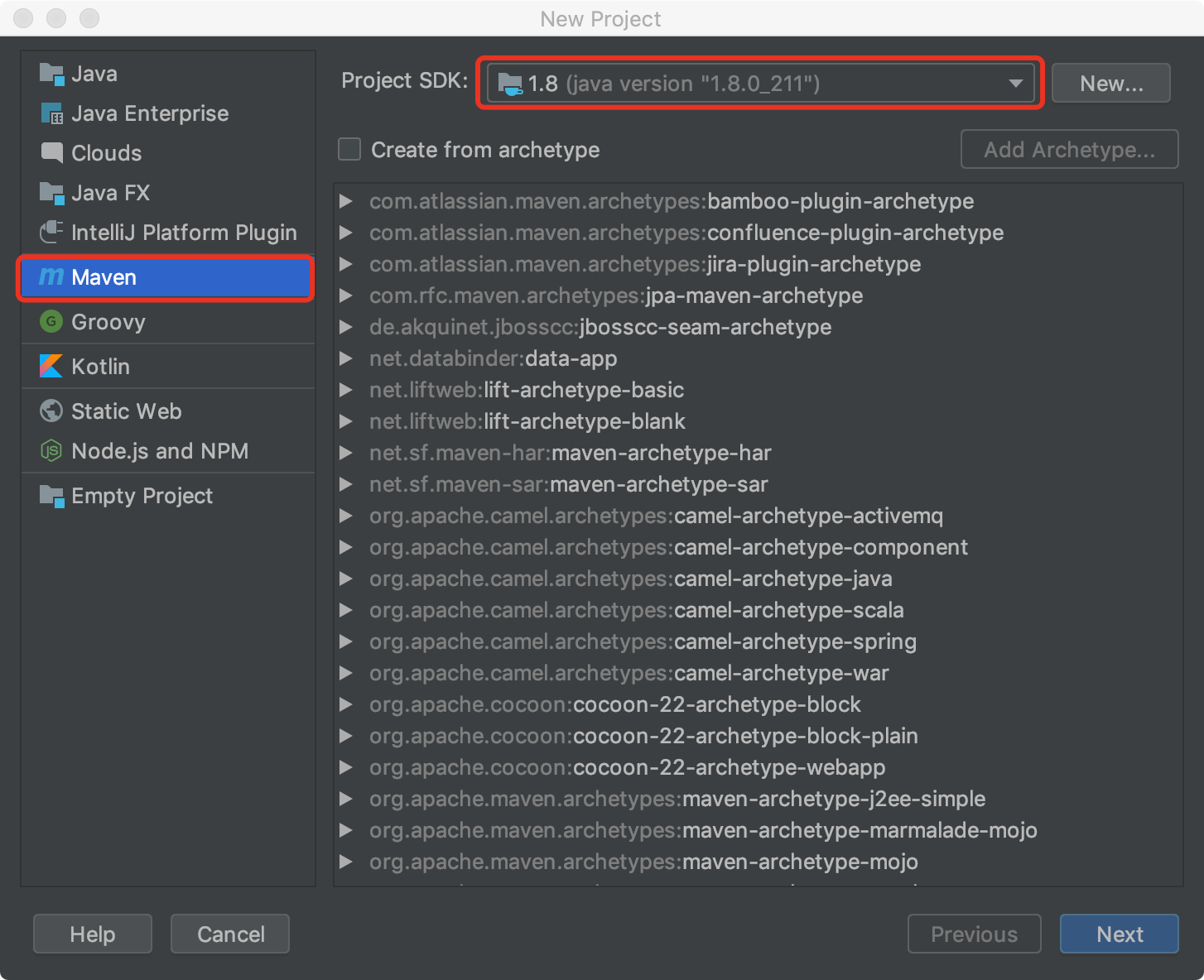The height and width of the screenshot is (980, 1204).
Task: Click the New... SDK button
Action: point(1110,84)
